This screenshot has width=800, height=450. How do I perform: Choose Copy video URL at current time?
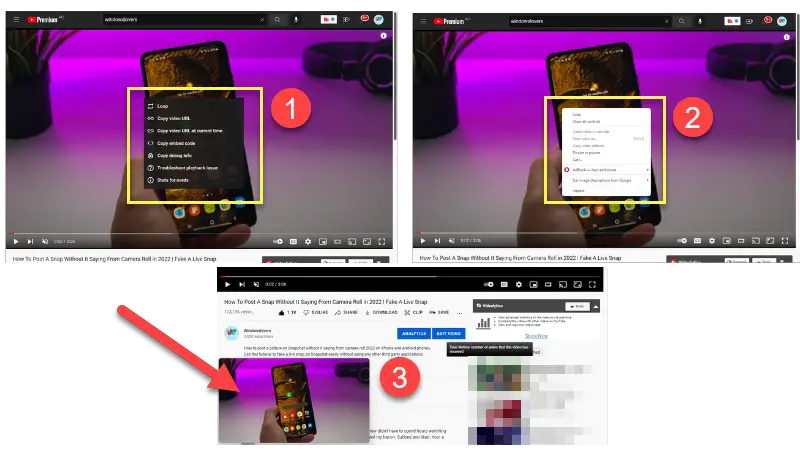[x=194, y=131]
